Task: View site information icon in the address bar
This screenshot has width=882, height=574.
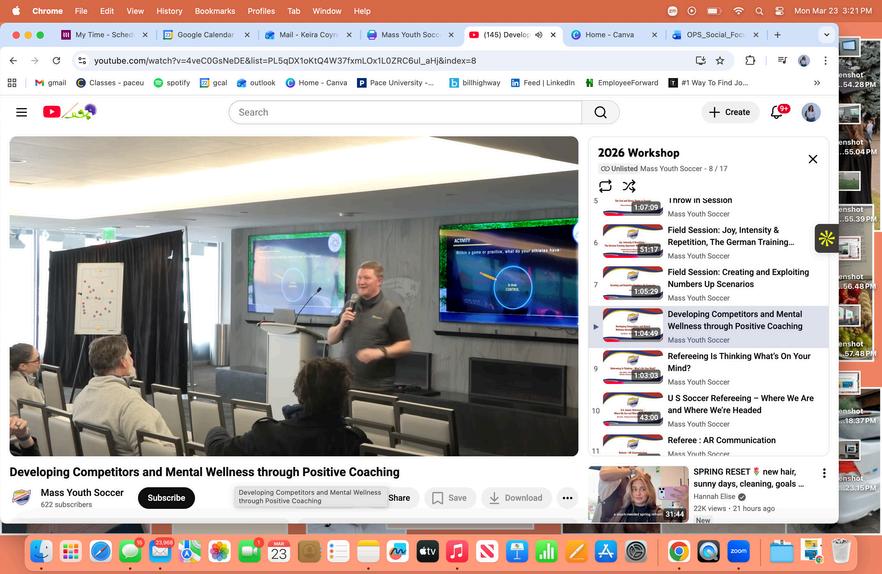Action: pos(82,60)
